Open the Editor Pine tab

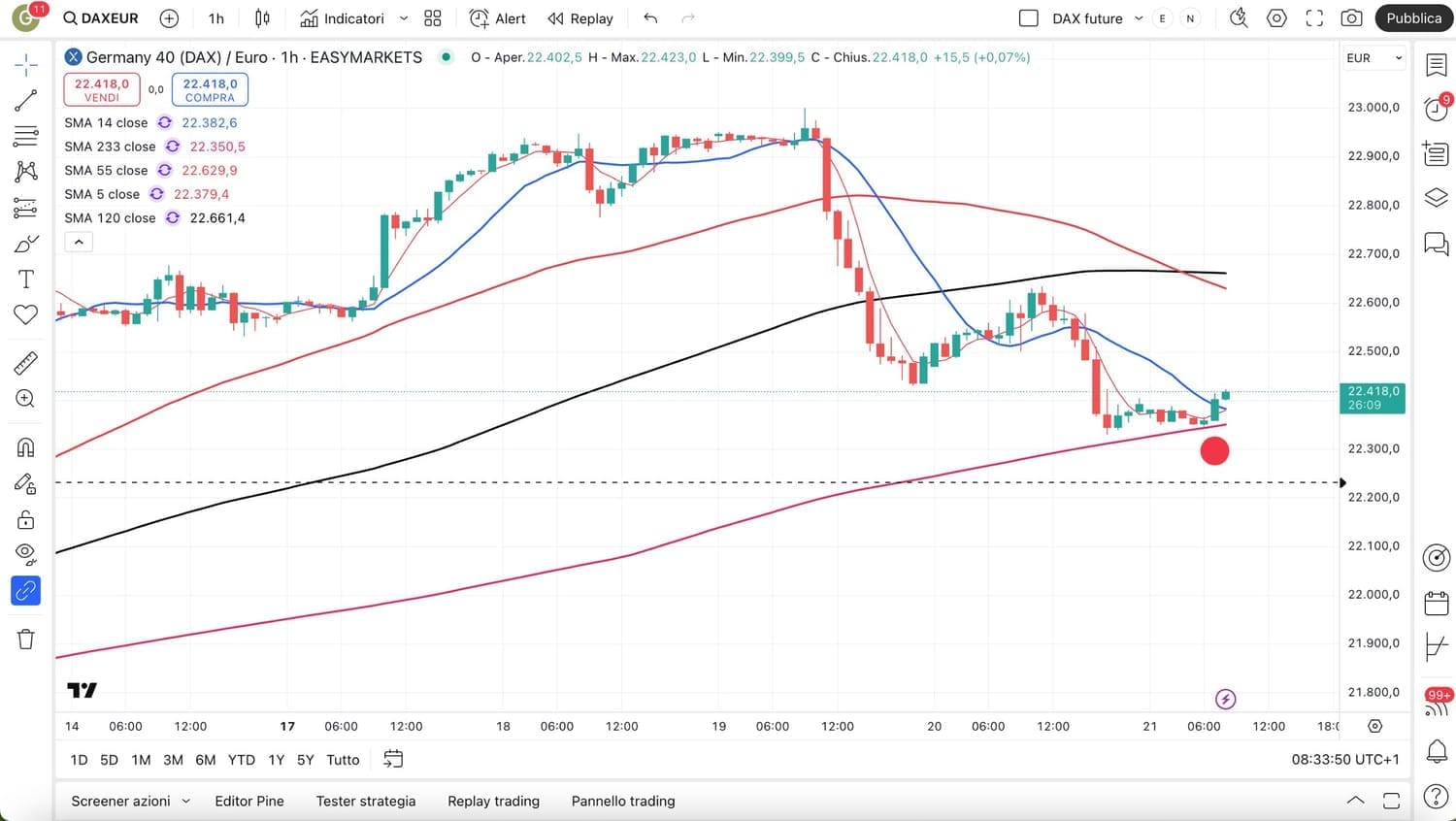click(x=249, y=801)
